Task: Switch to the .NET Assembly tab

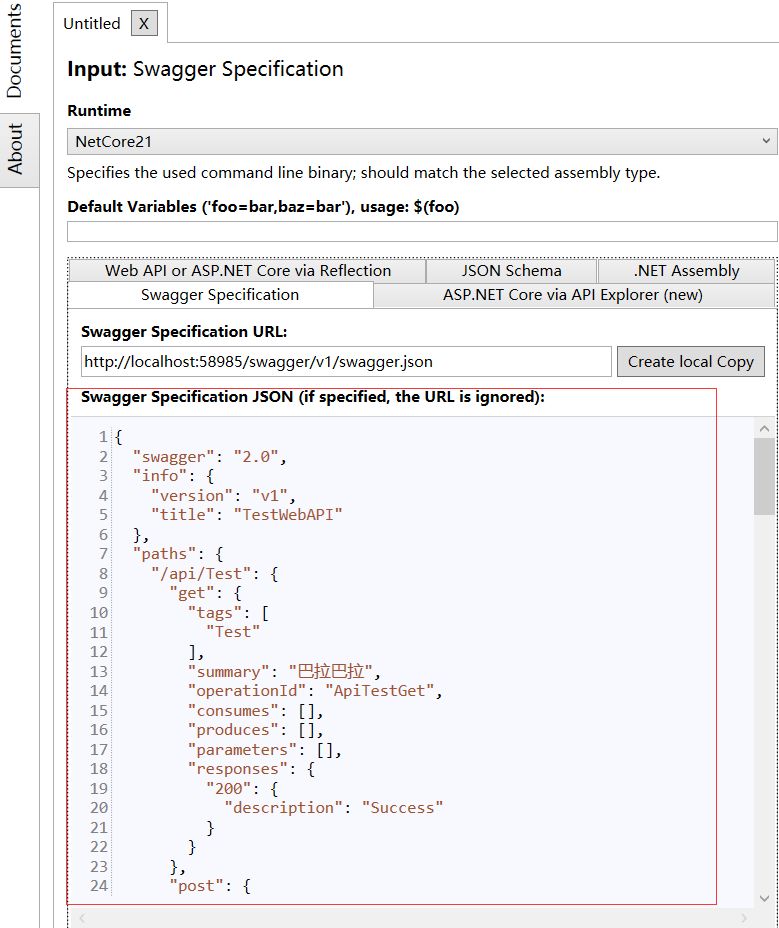Action: pyautogui.click(x=686, y=271)
